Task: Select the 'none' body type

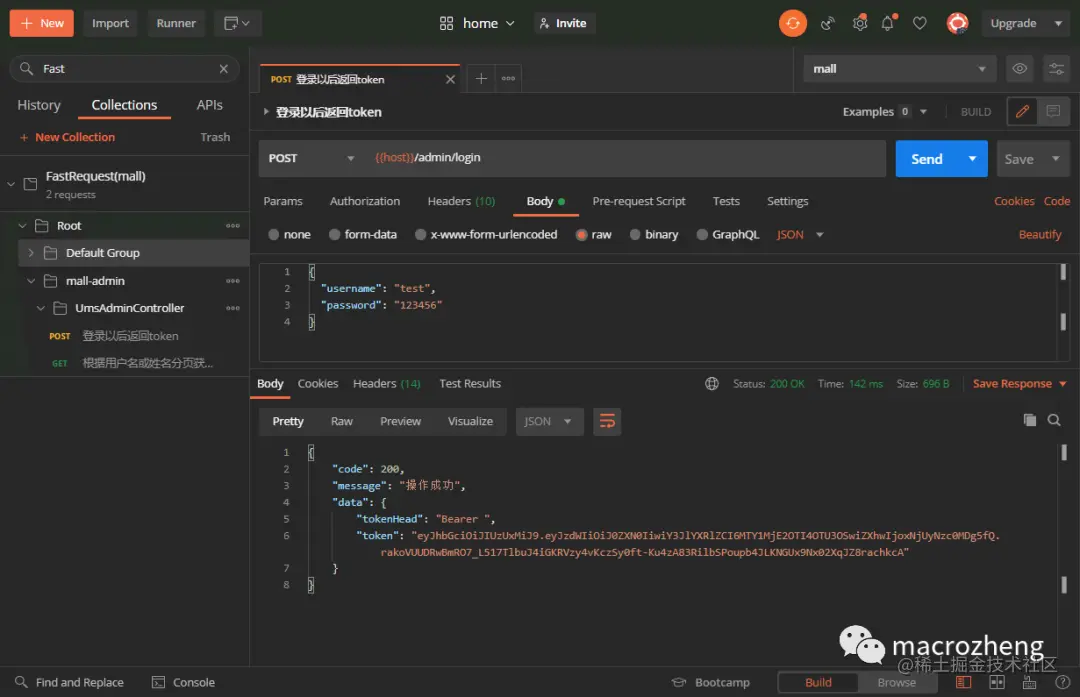Action: click(x=273, y=235)
